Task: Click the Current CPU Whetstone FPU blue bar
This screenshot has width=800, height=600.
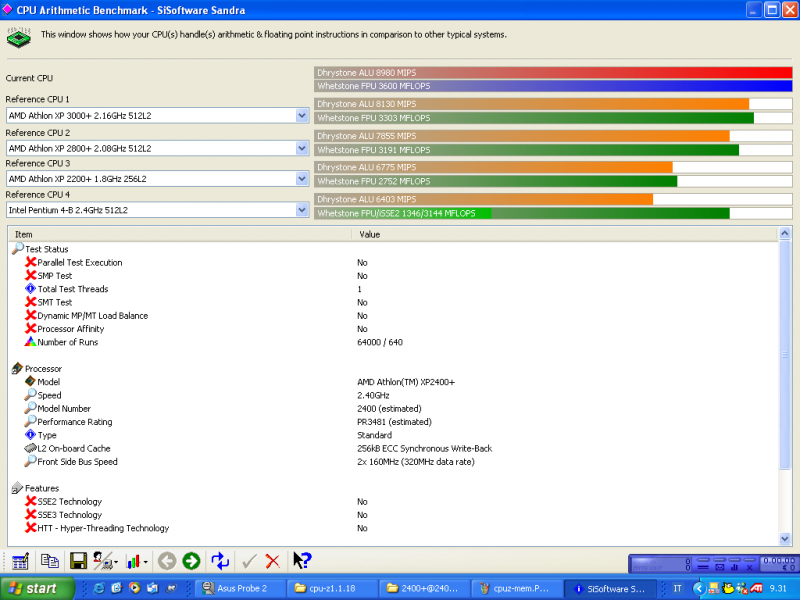Action: pyautogui.click(x=553, y=86)
